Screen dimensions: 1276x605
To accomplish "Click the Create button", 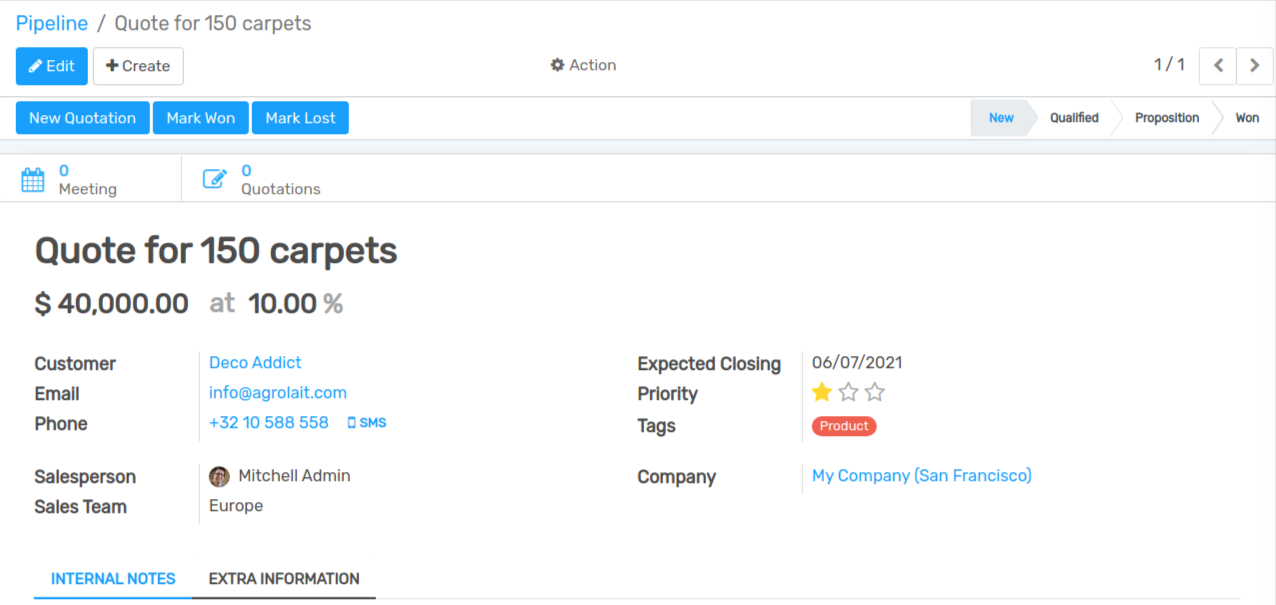I will coord(138,66).
